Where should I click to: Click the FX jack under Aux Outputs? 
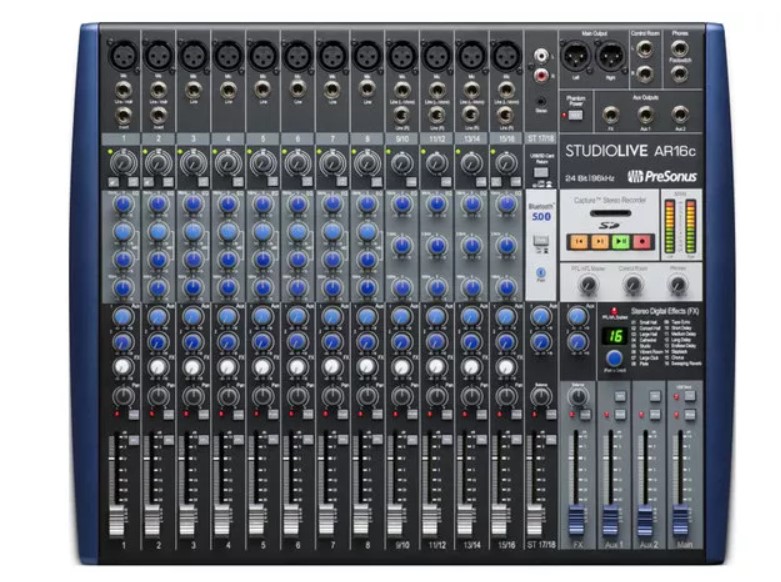point(611,115)
